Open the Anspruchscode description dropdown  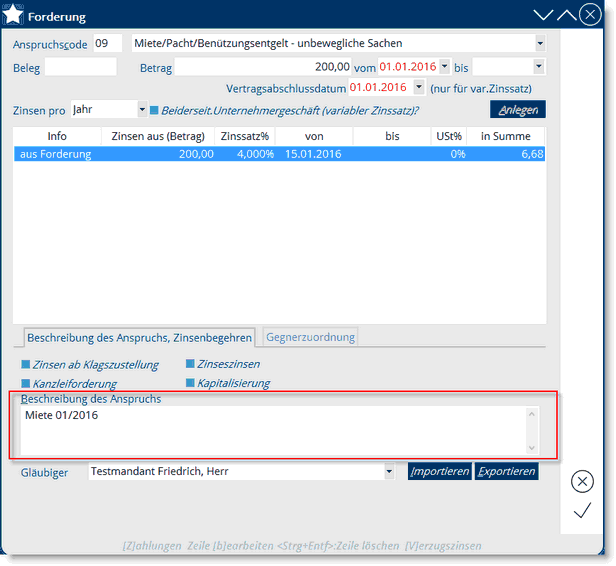(x=540, y=43)
